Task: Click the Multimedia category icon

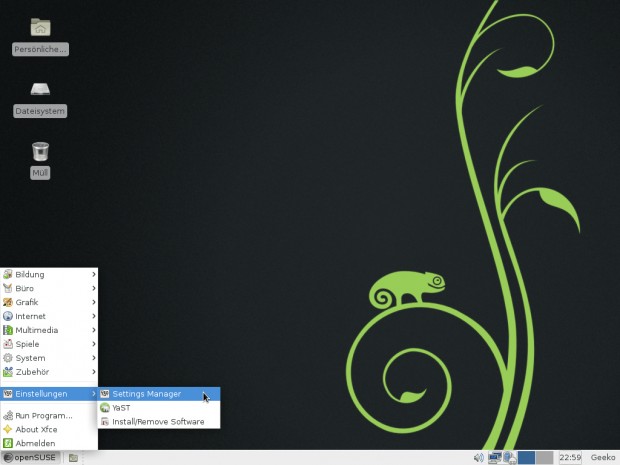Action: (x=8, y=330)
